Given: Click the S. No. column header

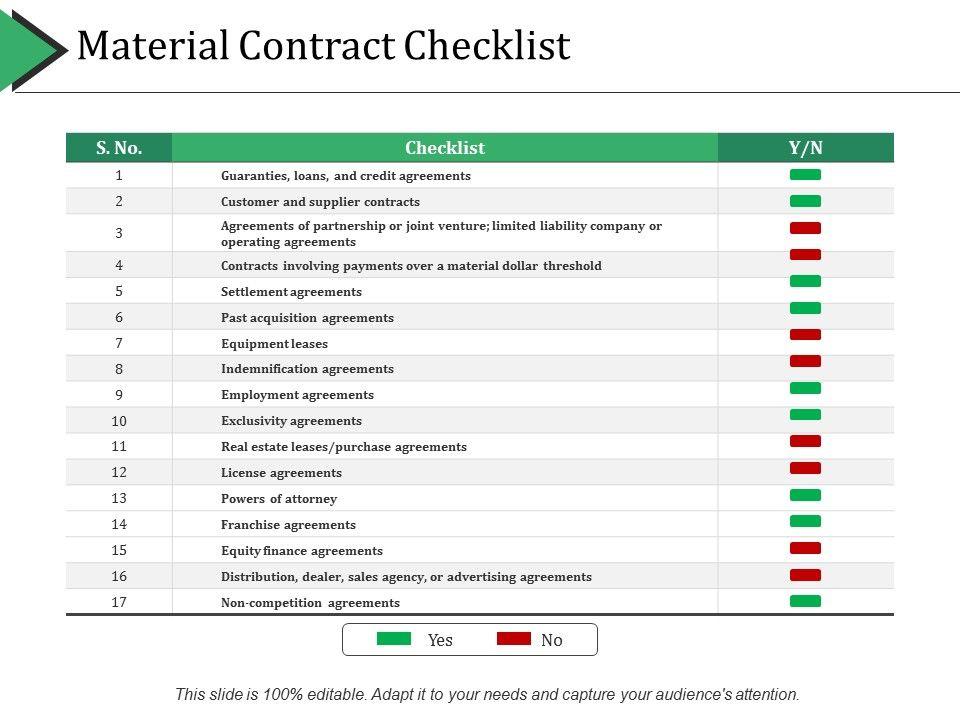Looking at the screenshot, I should point(119,148).
